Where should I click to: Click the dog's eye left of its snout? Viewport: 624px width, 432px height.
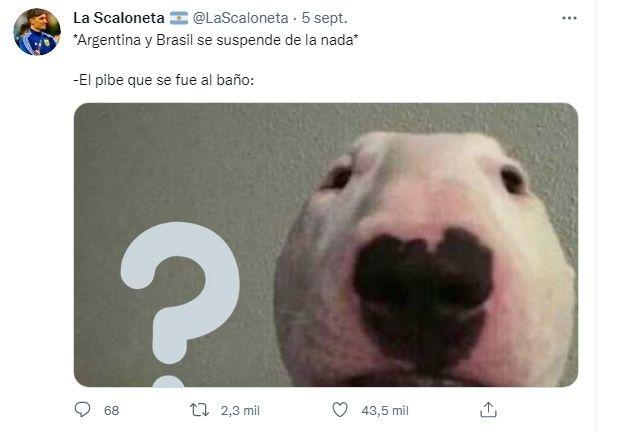[x=337, y=177]
